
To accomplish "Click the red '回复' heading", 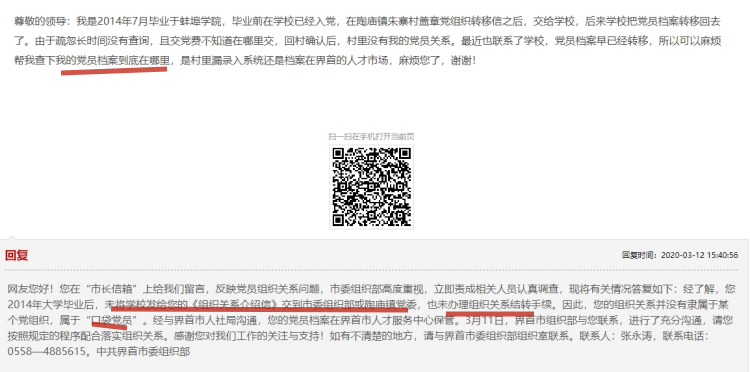I will coord(16,255).
